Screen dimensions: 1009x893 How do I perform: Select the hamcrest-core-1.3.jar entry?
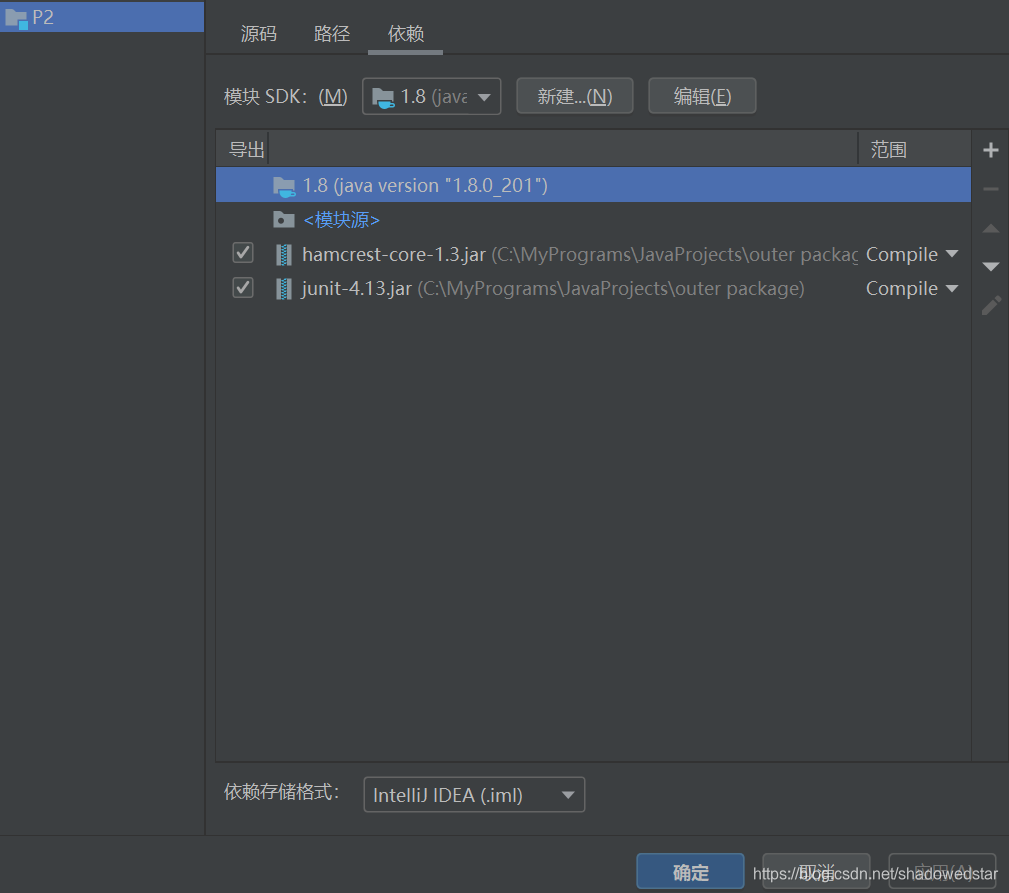593,254
